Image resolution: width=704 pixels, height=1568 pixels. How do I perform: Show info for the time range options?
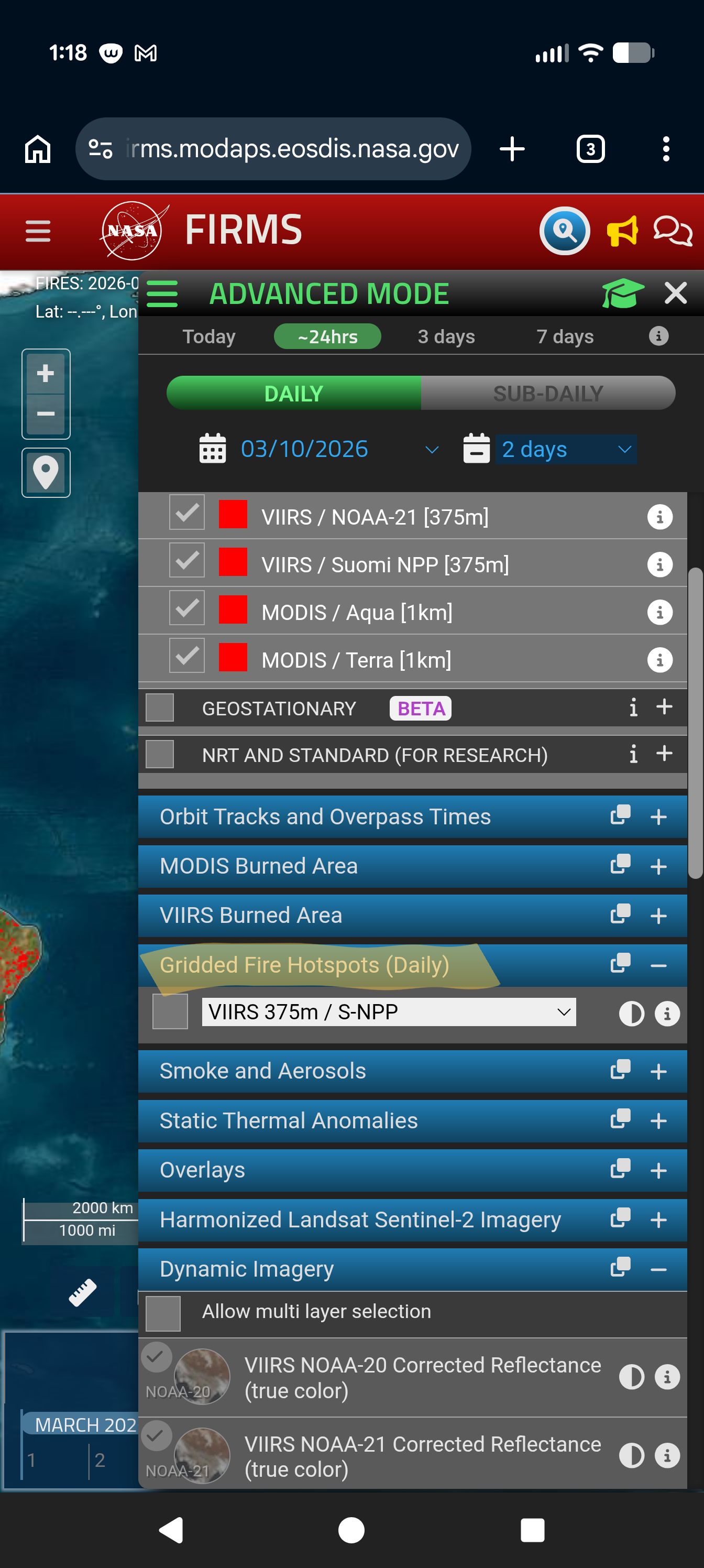tap(658, 336)
